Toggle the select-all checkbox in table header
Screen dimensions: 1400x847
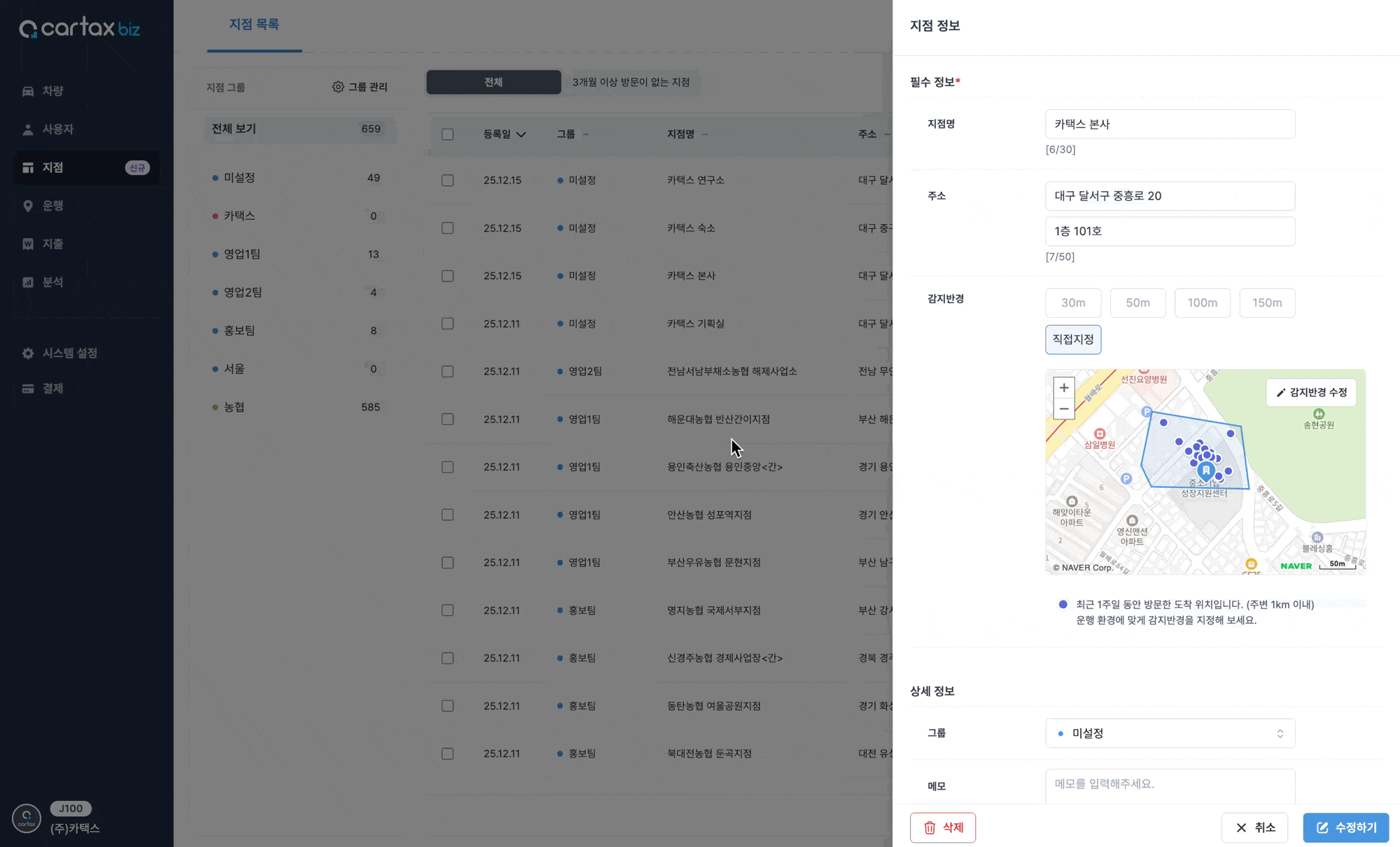click(447, 134)
